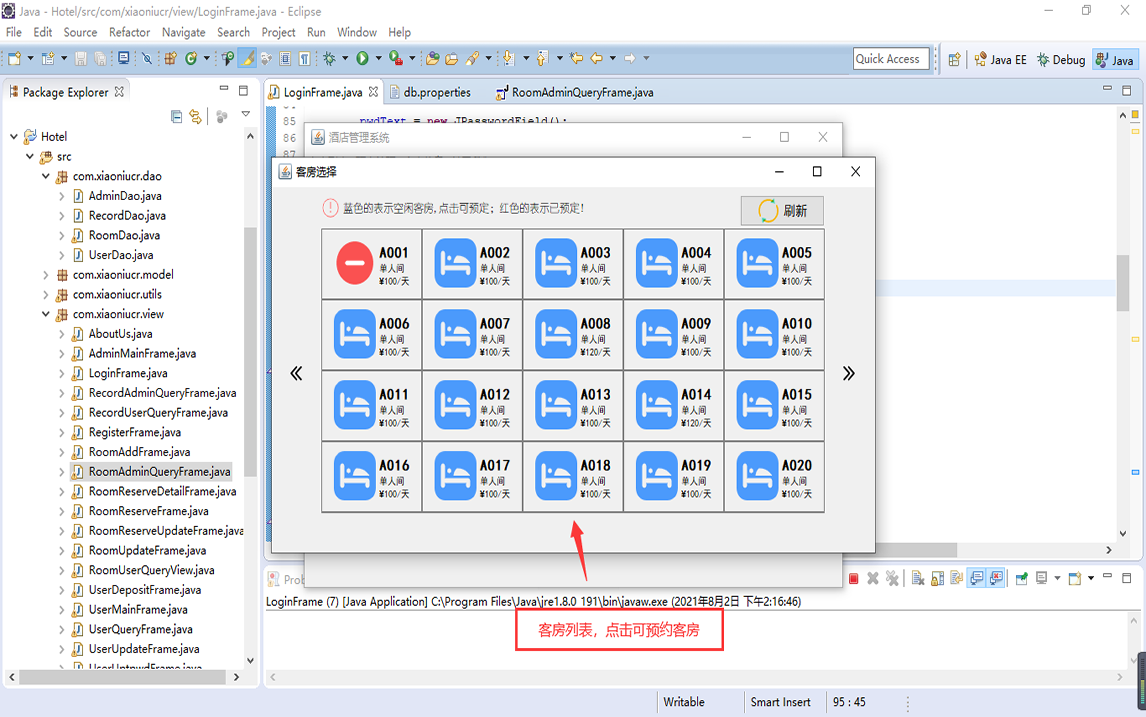Click the red Terminate button in Console
The width and height of the screenshot is (1146, 717).
pyautogui.click(x=854, y=578)
